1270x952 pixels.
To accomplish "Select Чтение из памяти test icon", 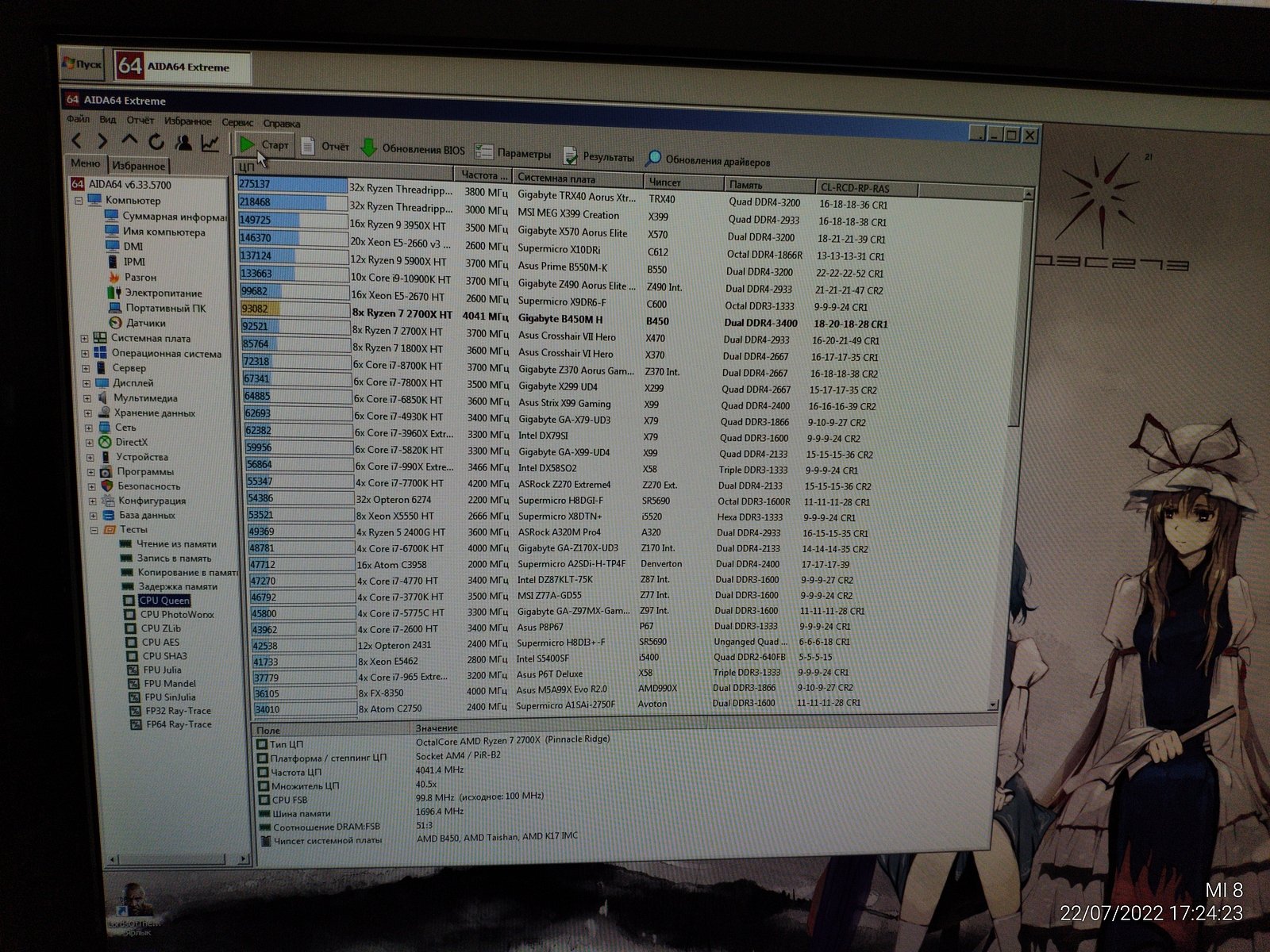I will pos(124,544).
